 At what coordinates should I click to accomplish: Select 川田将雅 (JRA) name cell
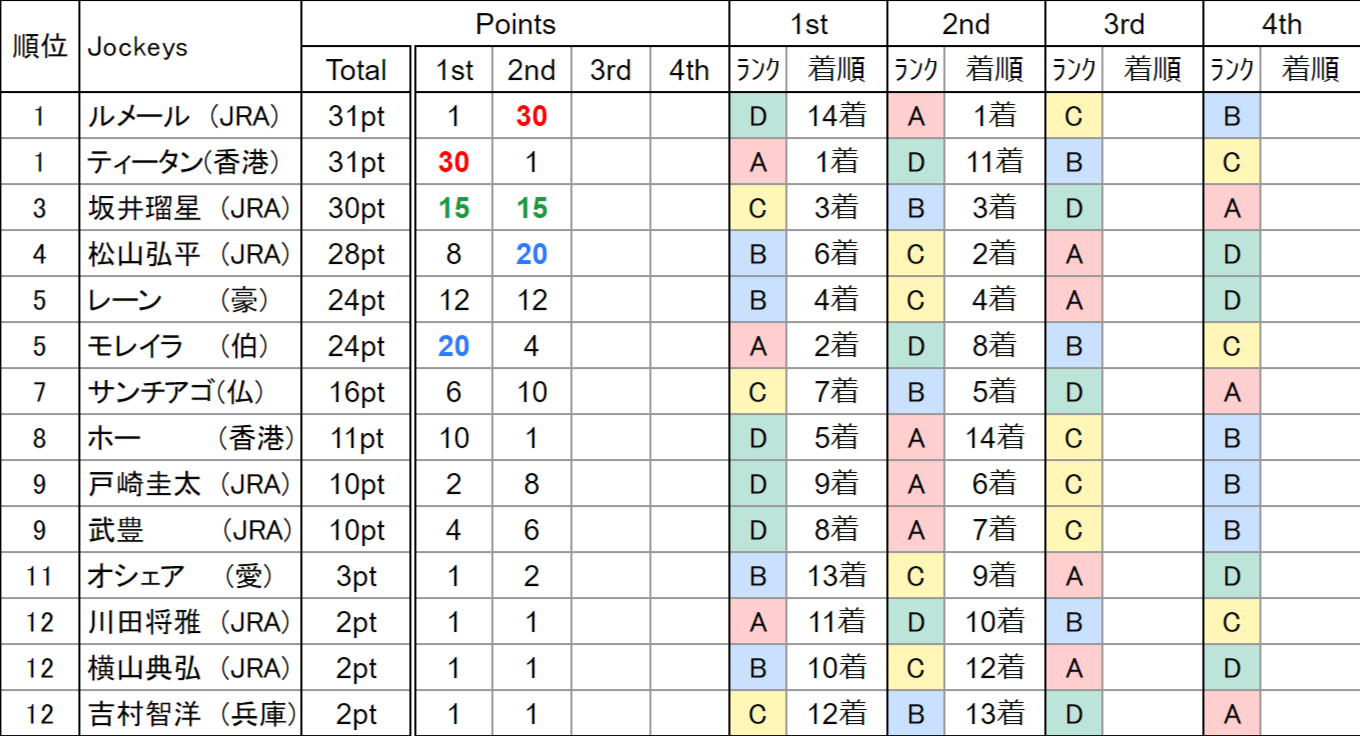click(x=189, y=622)
